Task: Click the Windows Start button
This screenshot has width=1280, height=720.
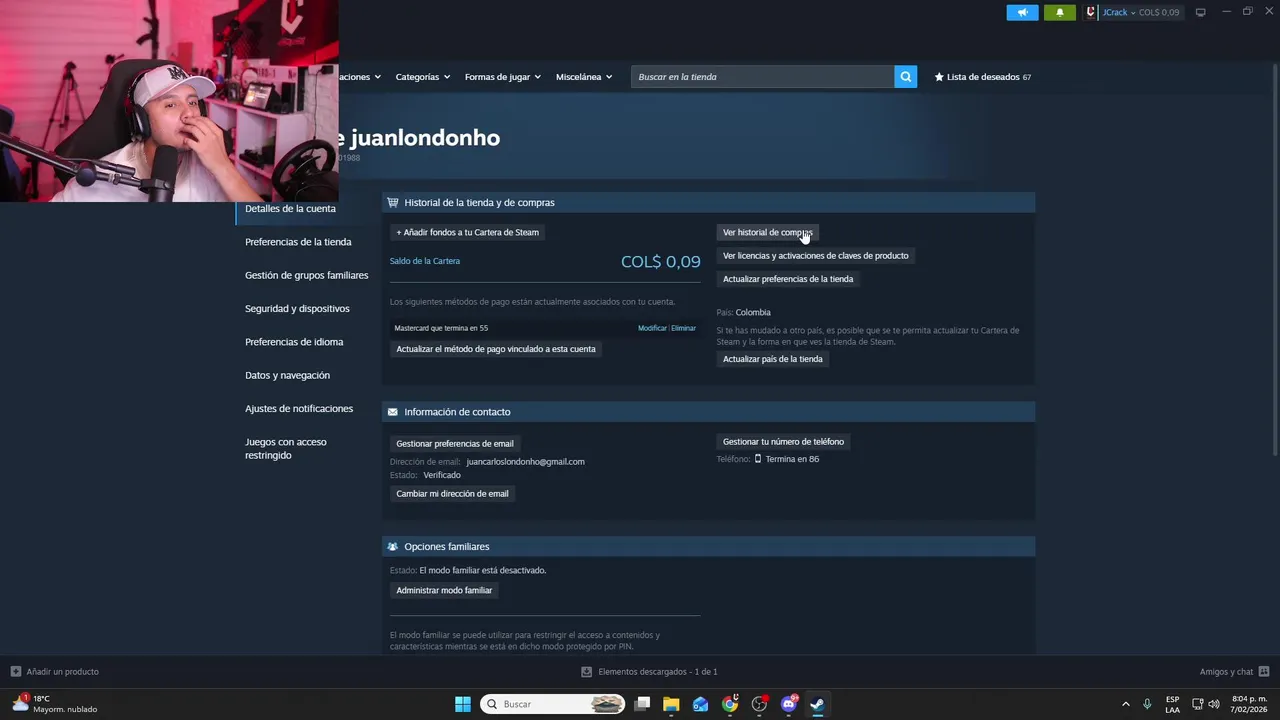Action: [463, 704]
